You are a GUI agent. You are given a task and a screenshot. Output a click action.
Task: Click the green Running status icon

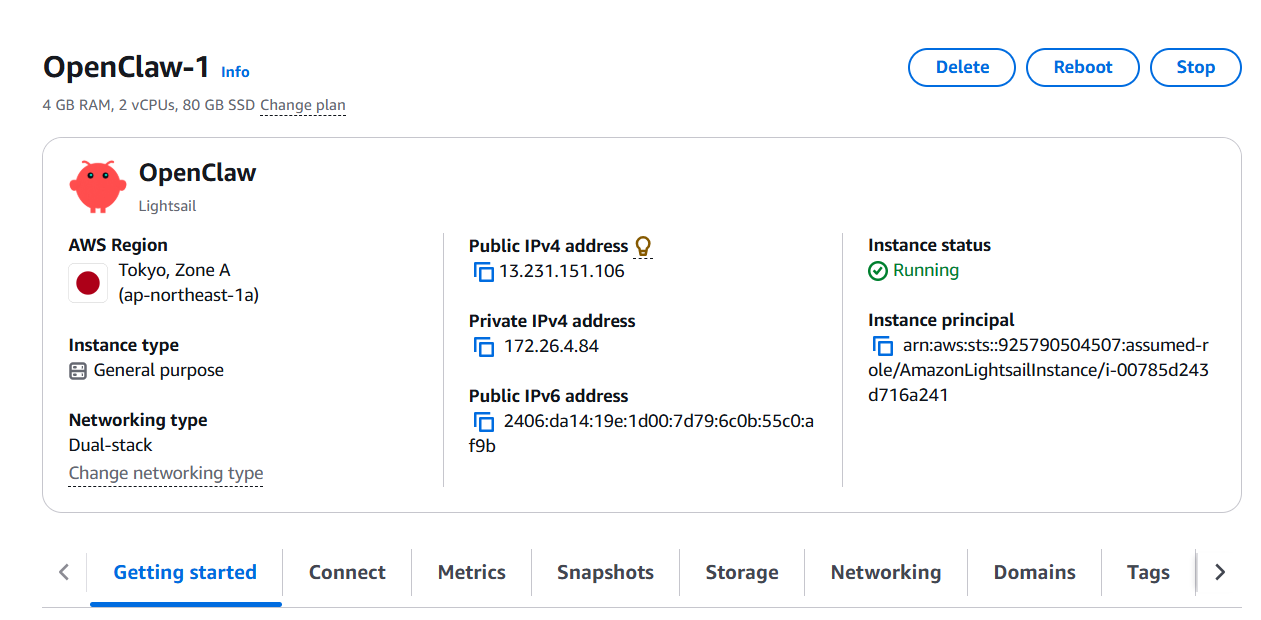pyautogui.click(x=878, y=271)
